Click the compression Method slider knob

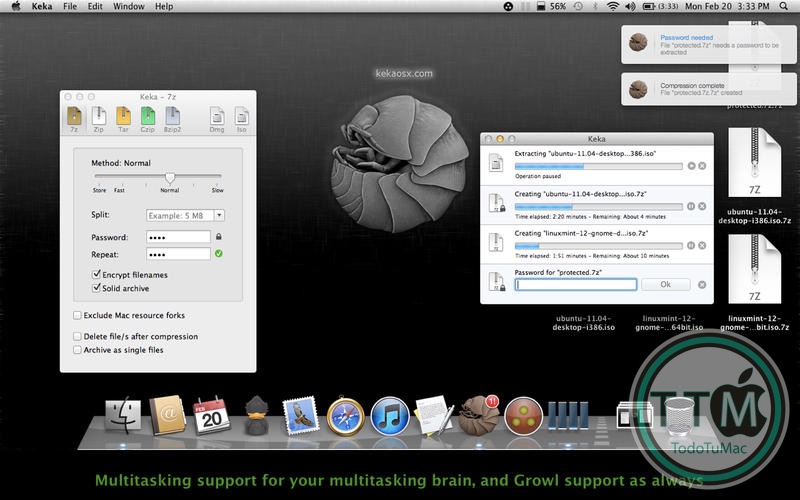170,178
